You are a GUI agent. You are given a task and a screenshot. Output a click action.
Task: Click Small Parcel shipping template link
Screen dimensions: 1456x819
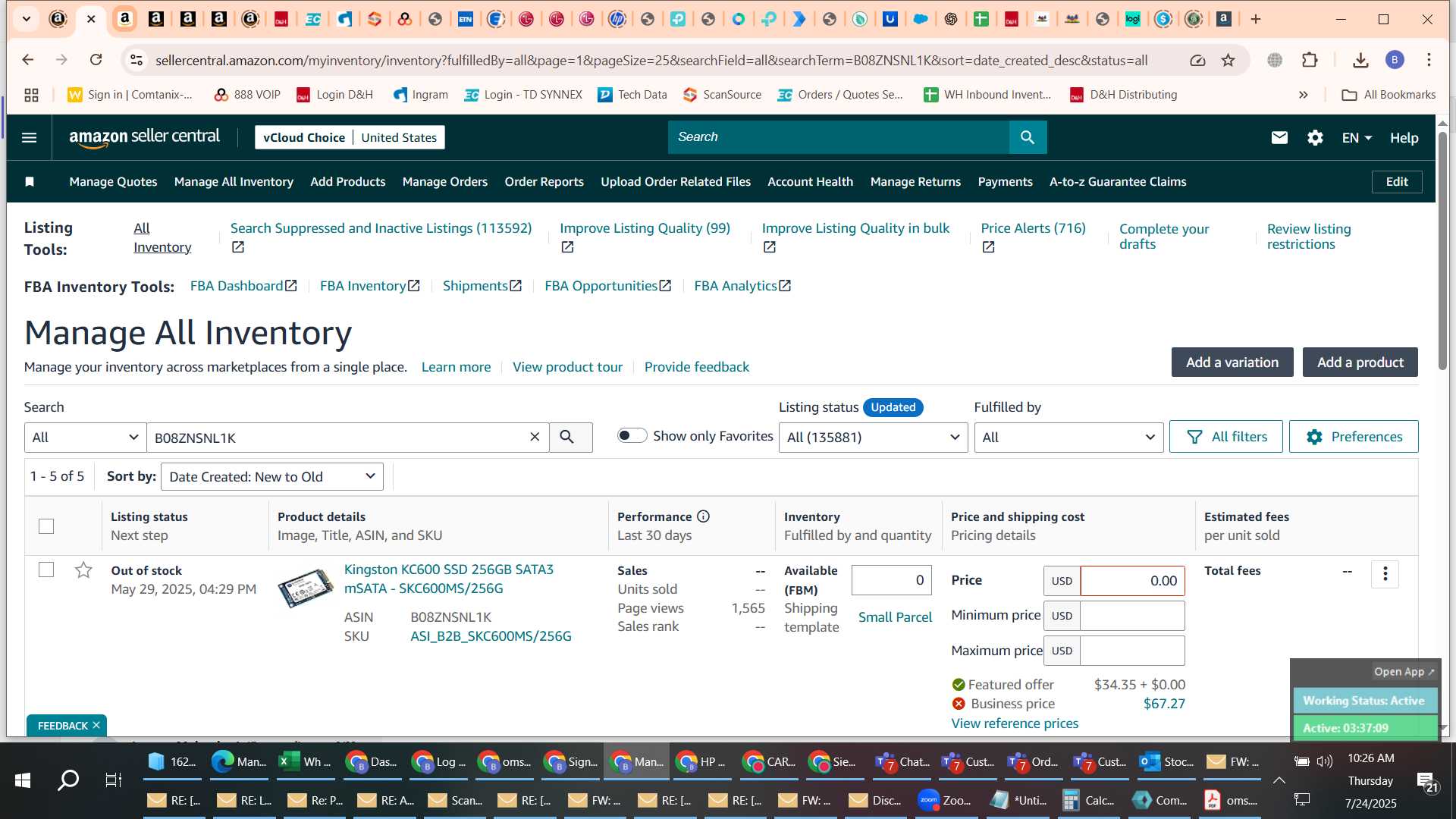coord(895,617)
